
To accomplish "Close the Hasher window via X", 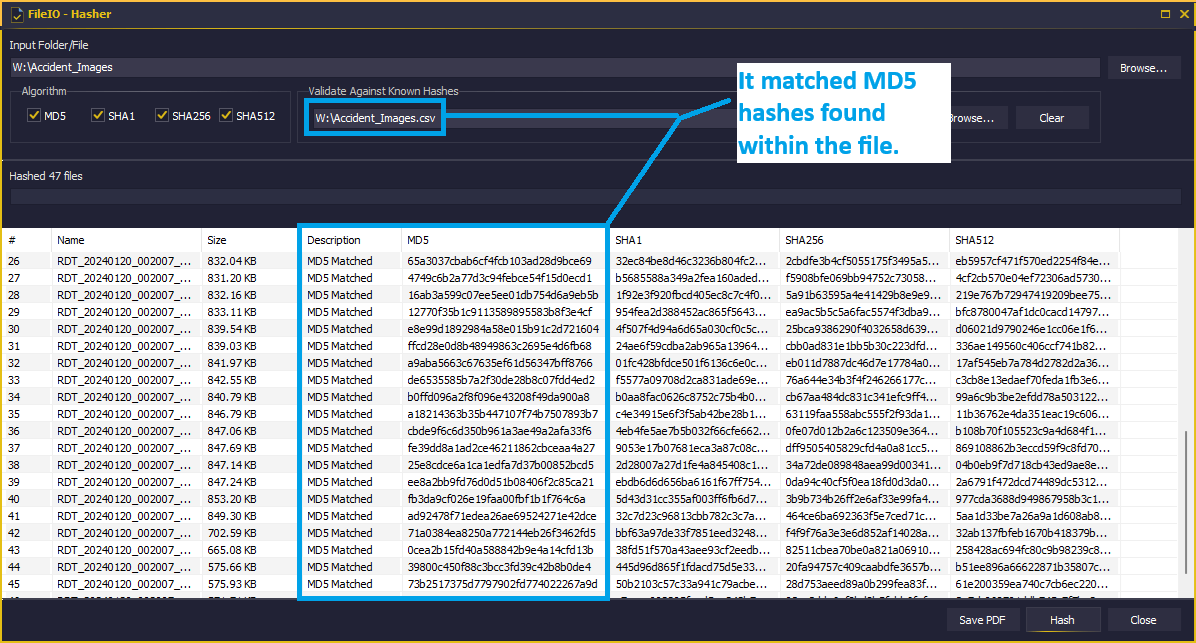I will (1185, 14).
